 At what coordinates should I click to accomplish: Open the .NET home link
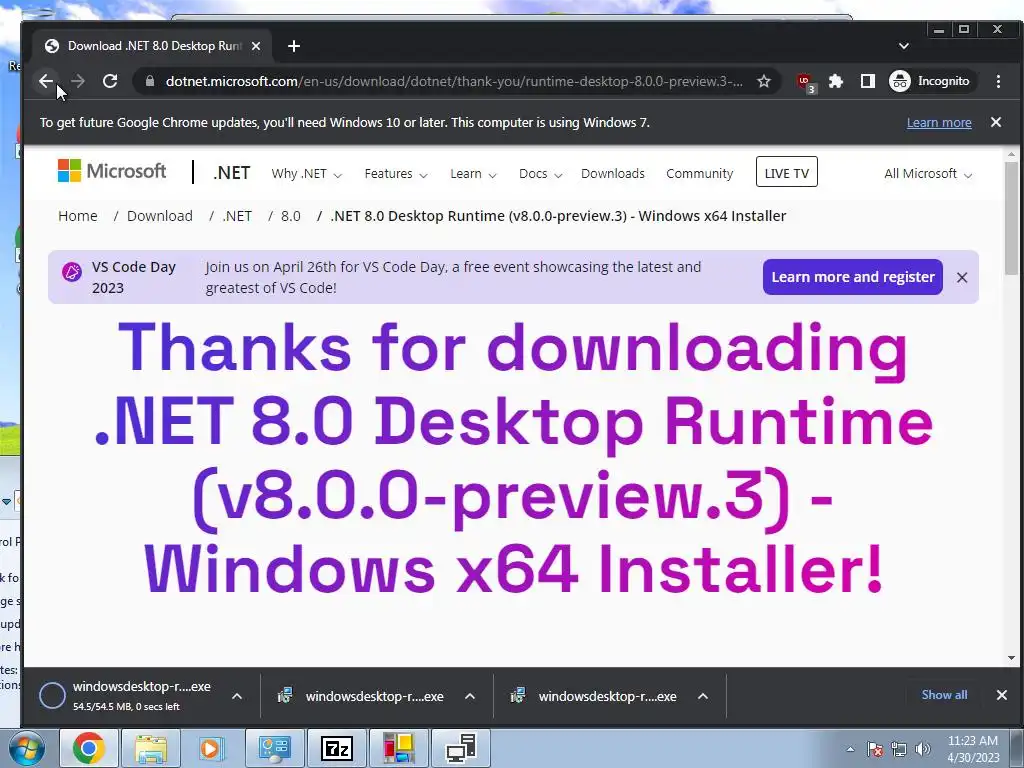click(x=231, y=173)
